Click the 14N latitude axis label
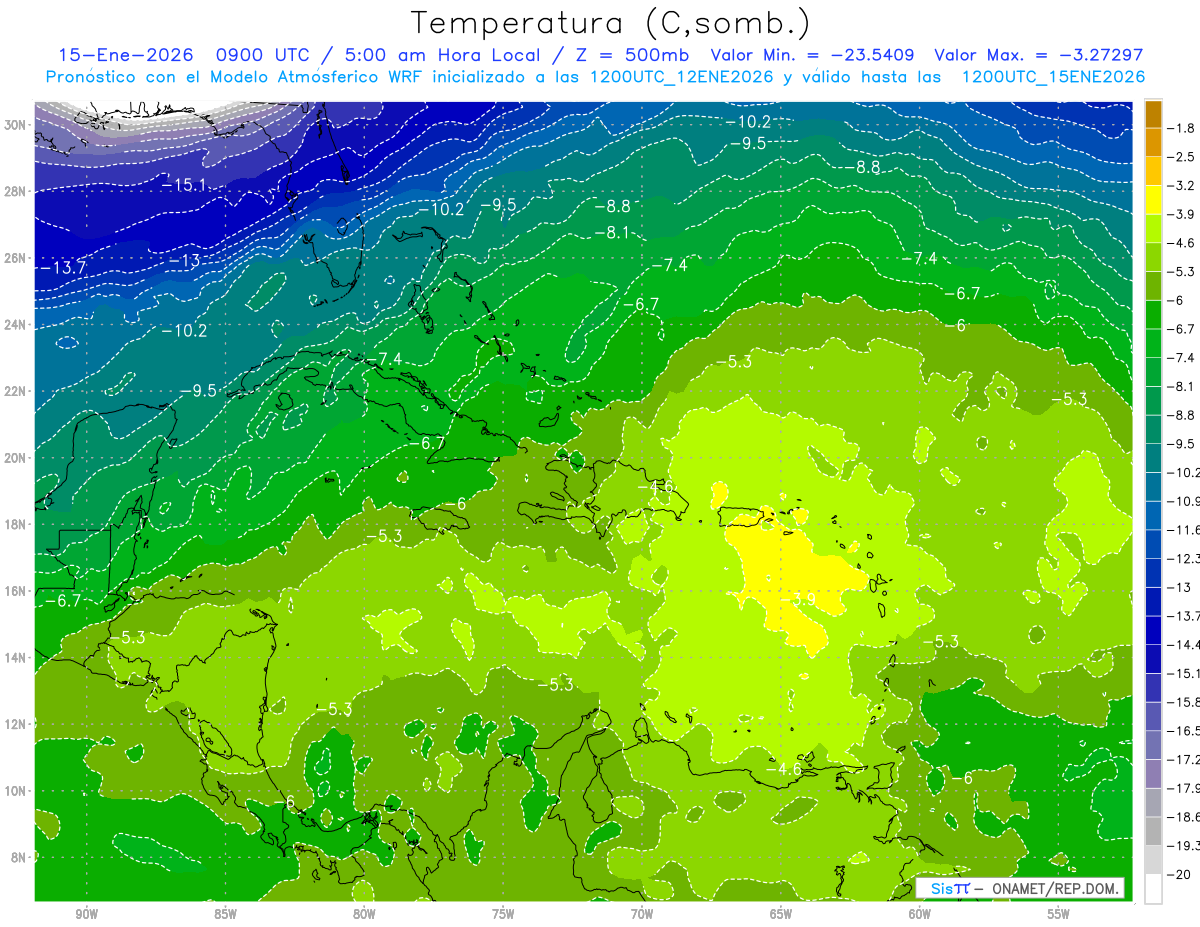1200x927 pixels. coord(17,658)
